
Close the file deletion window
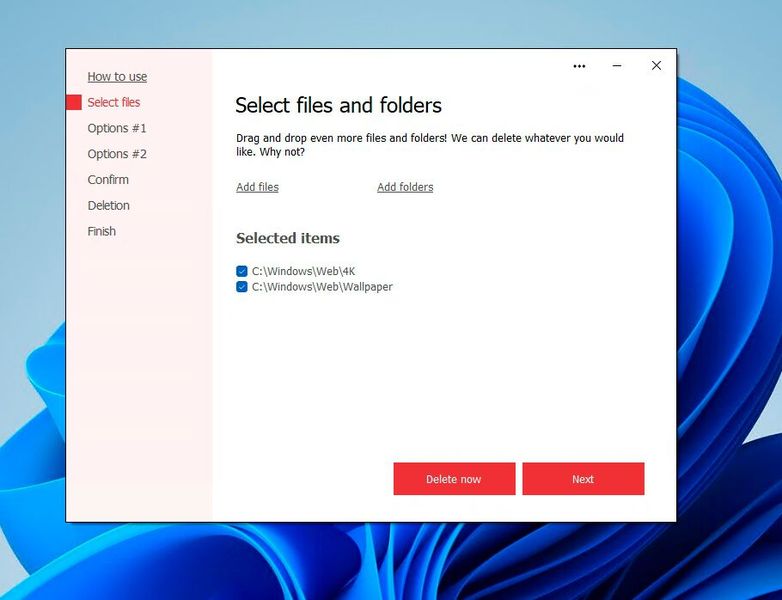(656, 66)
